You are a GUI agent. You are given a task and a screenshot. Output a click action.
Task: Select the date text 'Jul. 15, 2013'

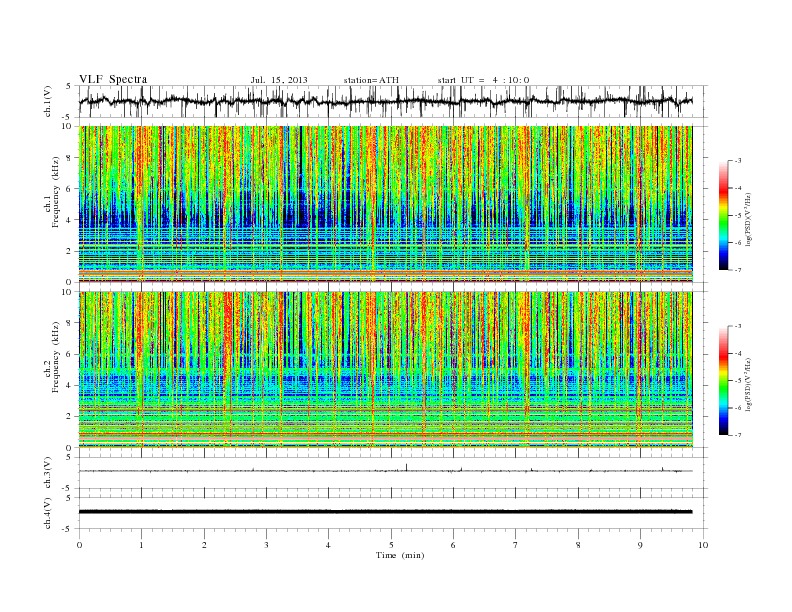[279, 80]
